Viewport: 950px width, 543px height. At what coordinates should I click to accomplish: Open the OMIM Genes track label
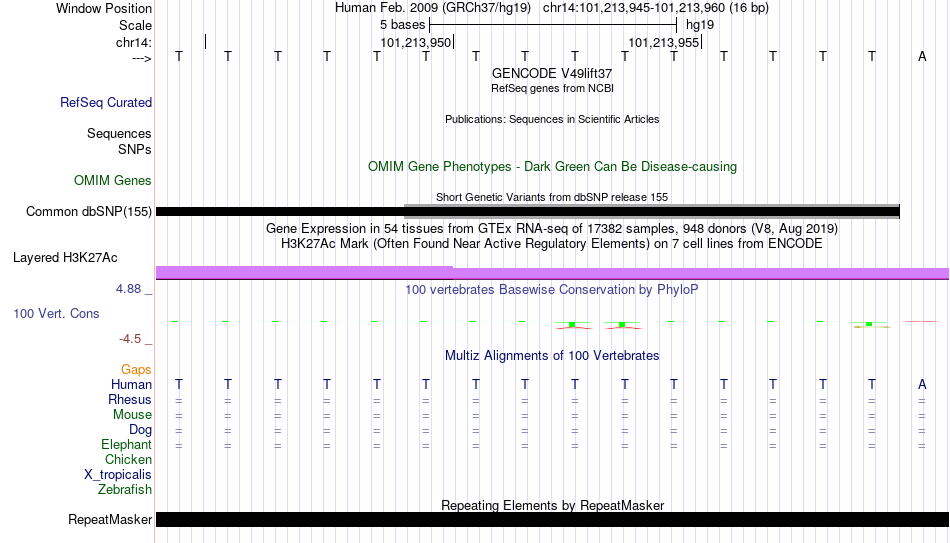pos(112,181)
